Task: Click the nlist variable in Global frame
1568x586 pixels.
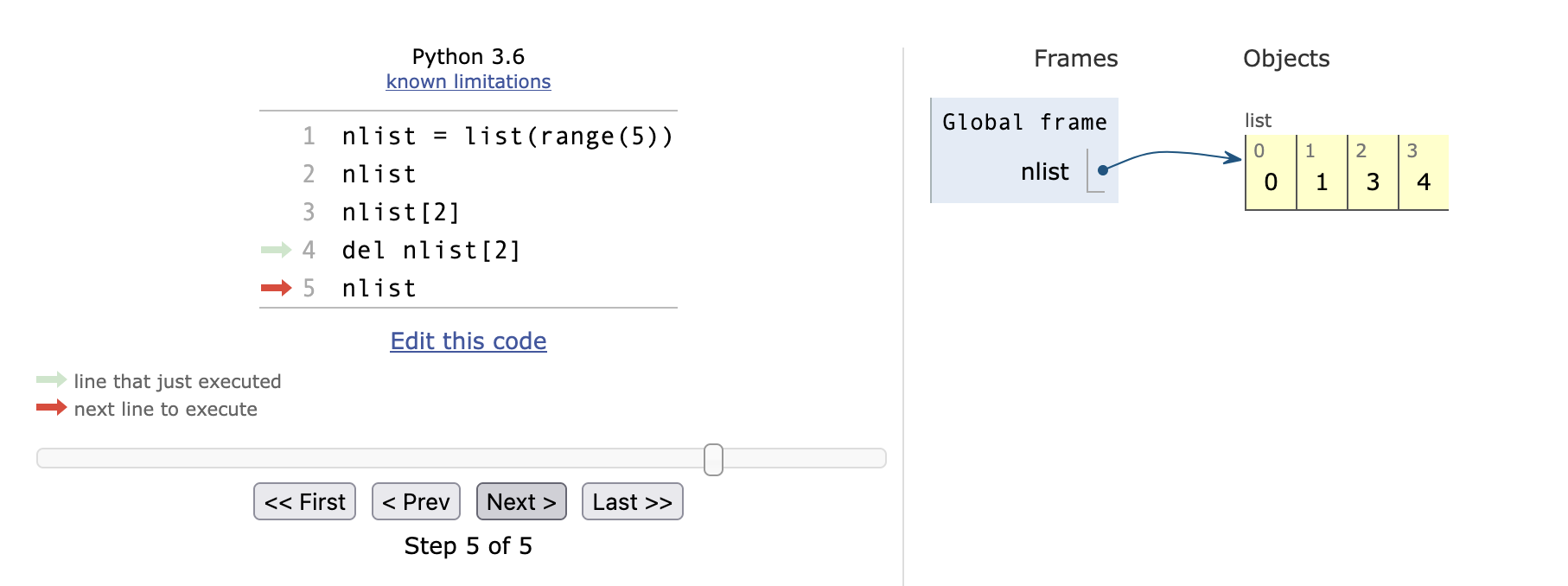Action: point(1044,172)
